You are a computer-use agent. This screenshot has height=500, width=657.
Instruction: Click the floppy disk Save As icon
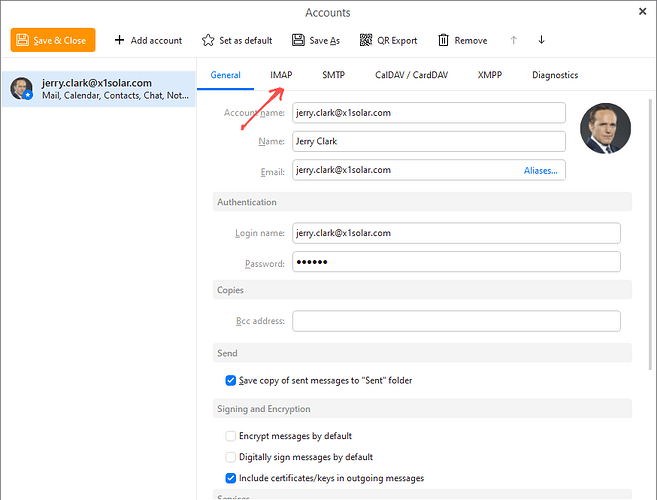tap(298, 40)
